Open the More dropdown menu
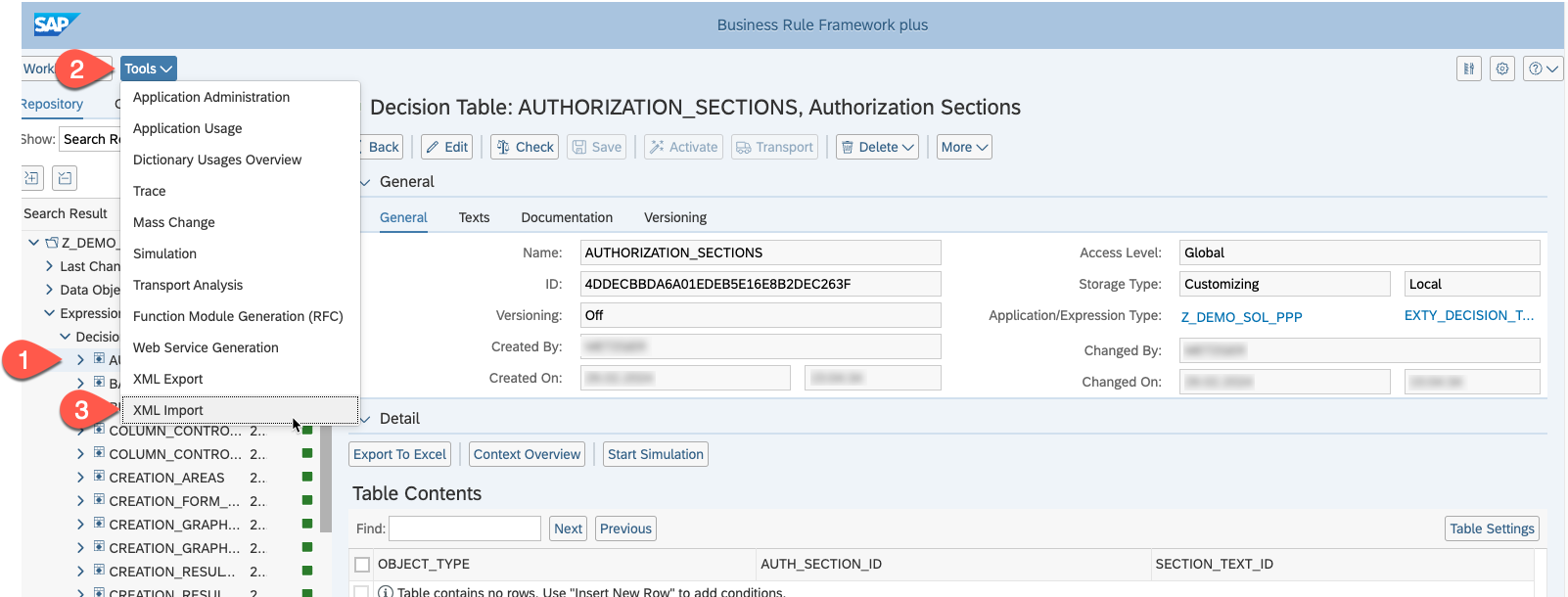Viewport: 1568px width, 597px height. tap(964, 147)
